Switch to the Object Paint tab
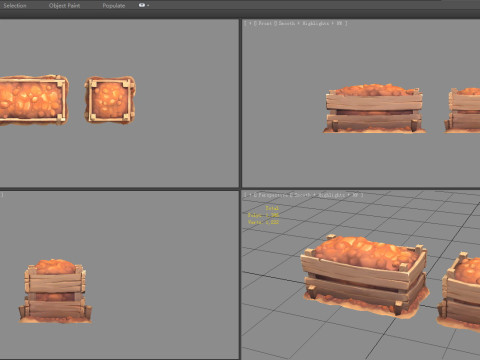Screen dimensions: 480x360 point(64,6)
